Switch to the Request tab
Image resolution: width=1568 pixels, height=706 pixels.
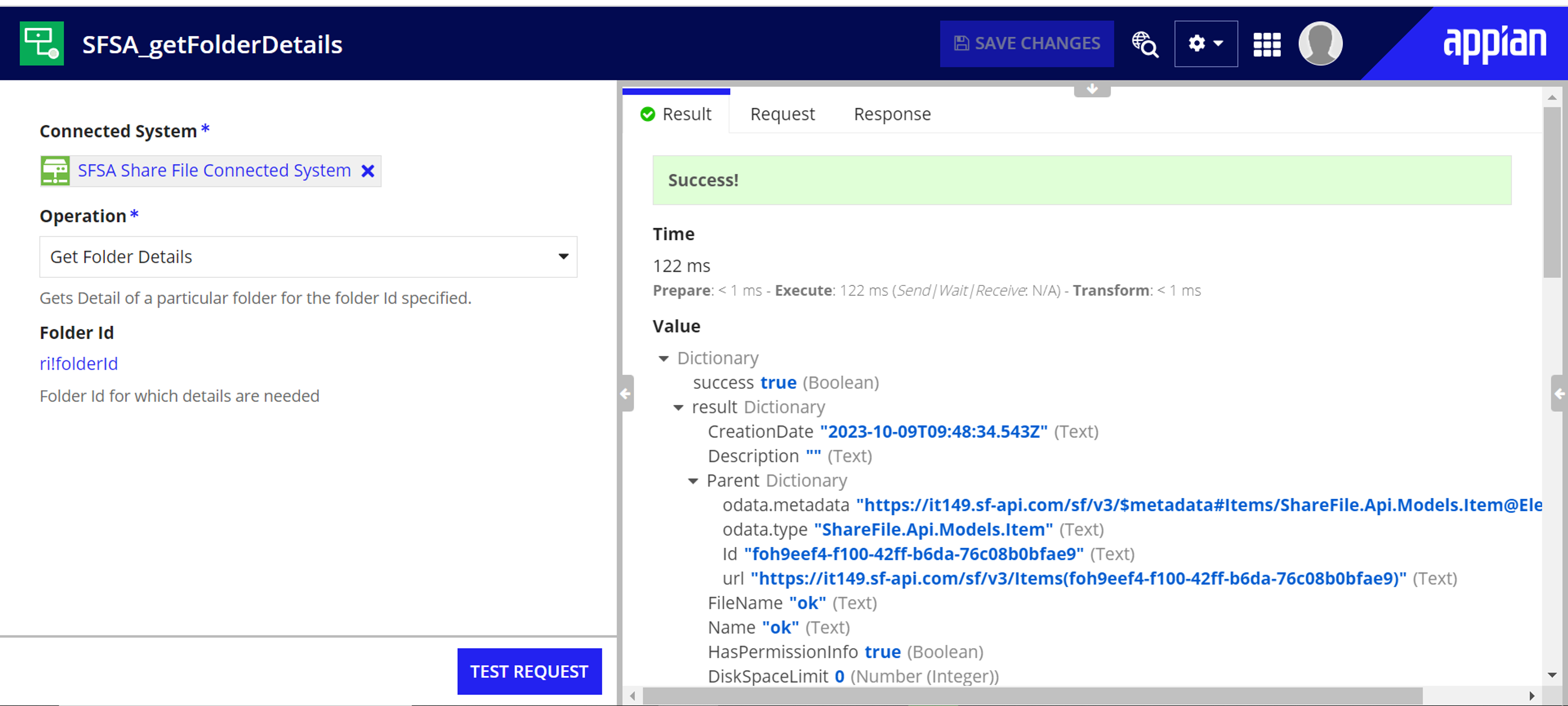point(782,114)
